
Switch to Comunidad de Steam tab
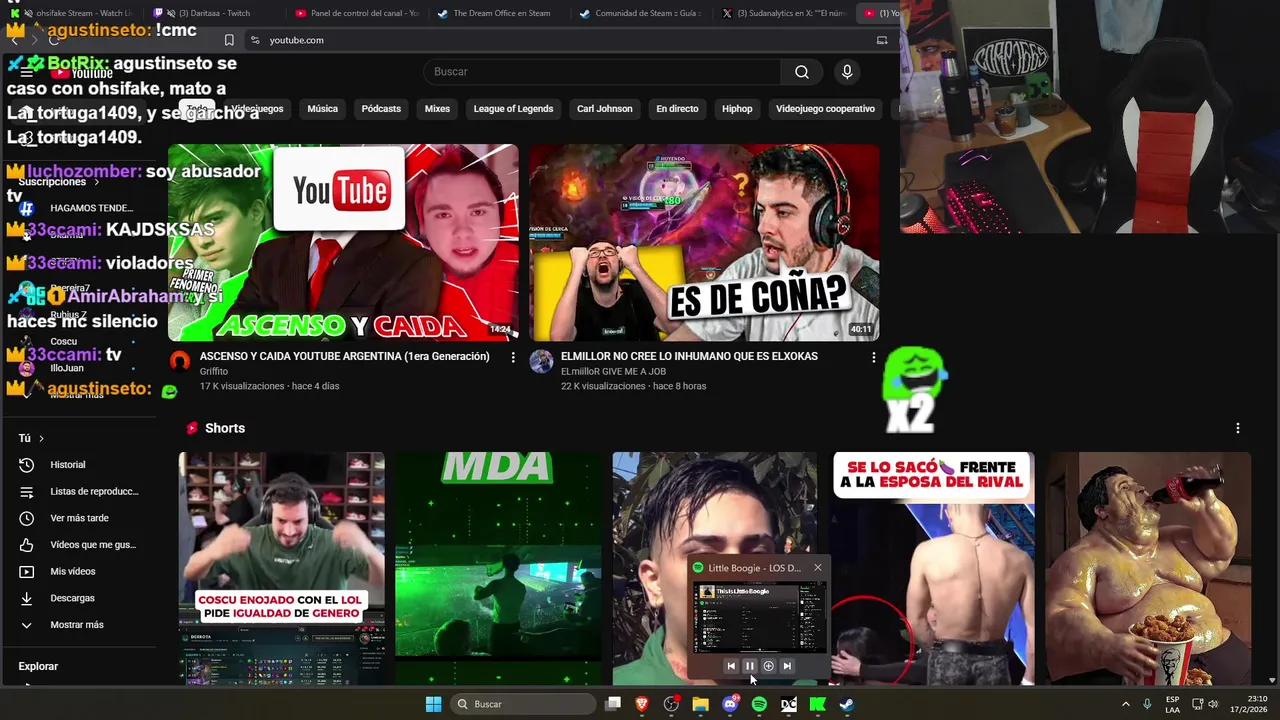tap(640, 13)
